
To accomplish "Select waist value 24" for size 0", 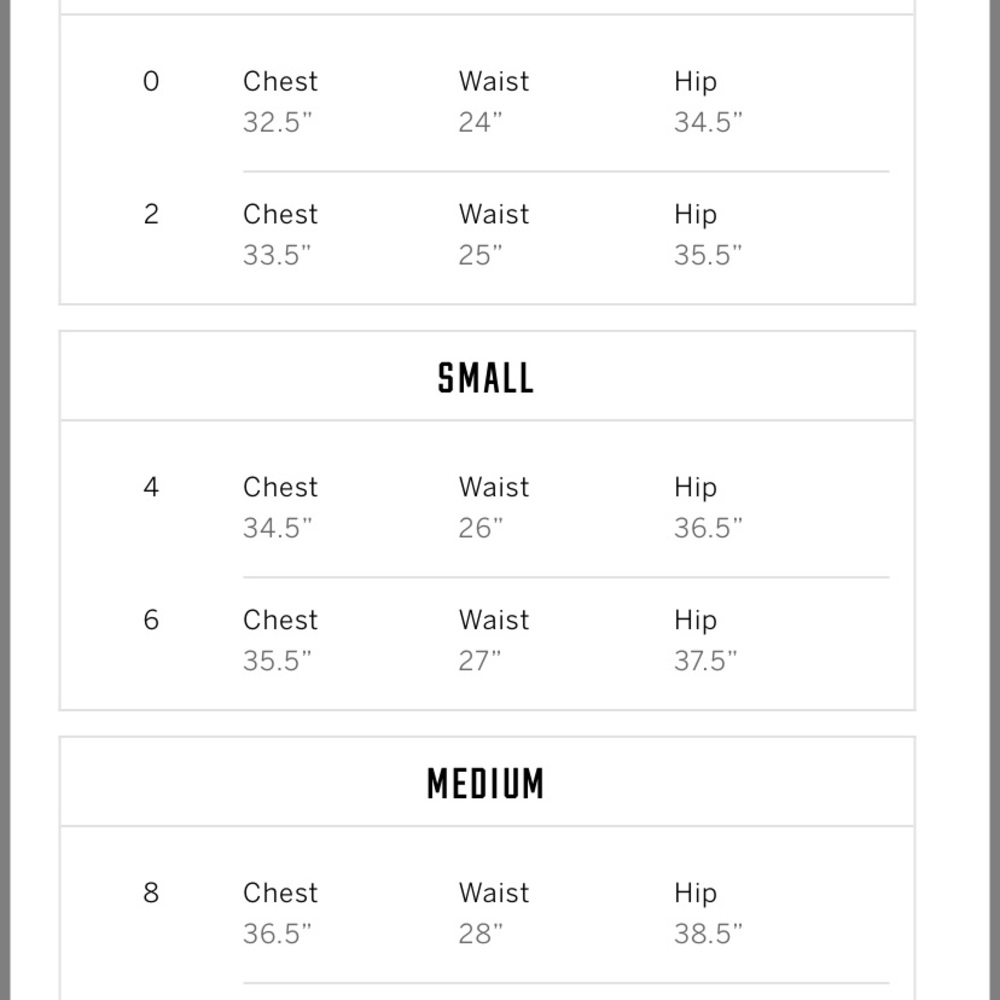I will coord(480,122).
